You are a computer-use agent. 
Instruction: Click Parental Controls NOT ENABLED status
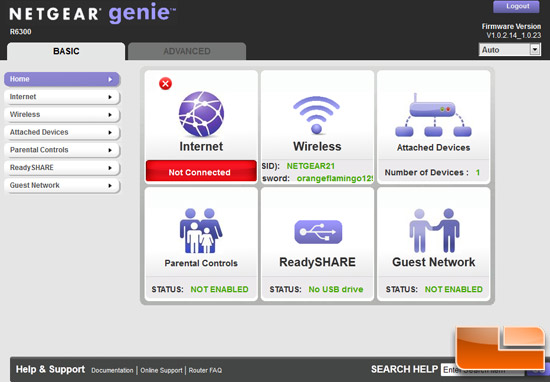pyautogui.click(x=219, y=289)
